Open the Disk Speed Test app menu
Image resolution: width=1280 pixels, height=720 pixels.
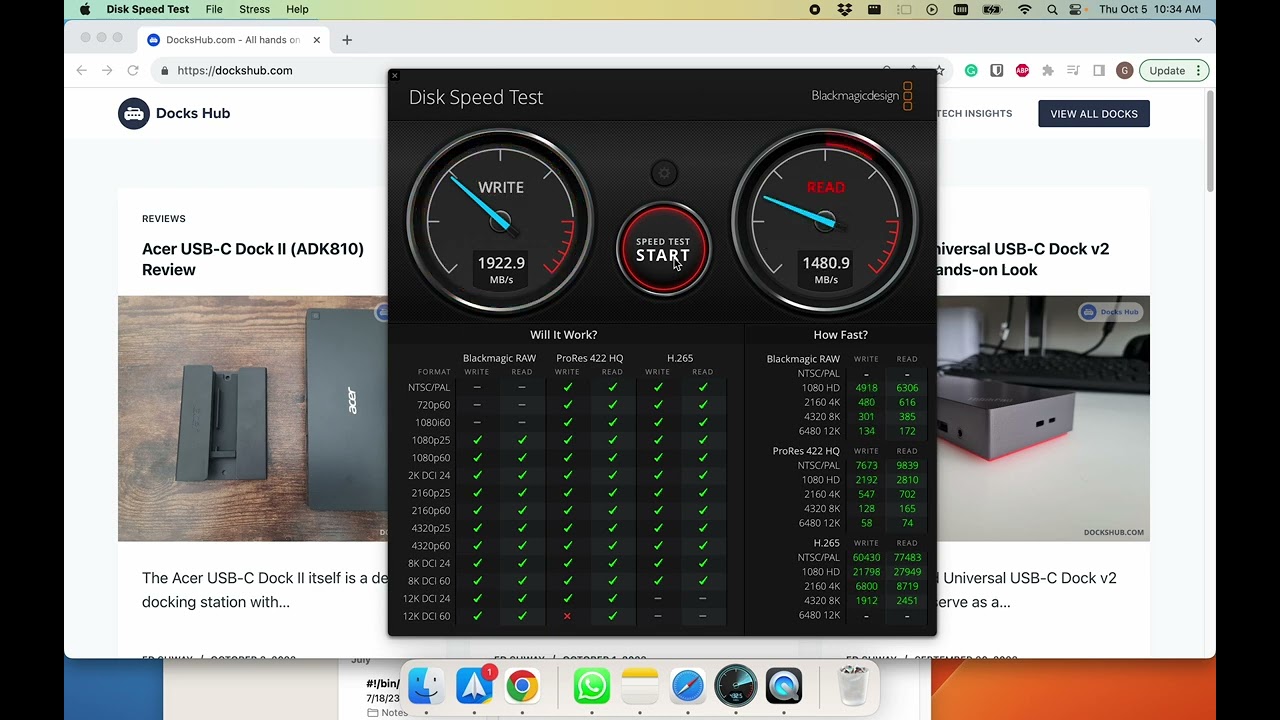(x=148, y=9)
